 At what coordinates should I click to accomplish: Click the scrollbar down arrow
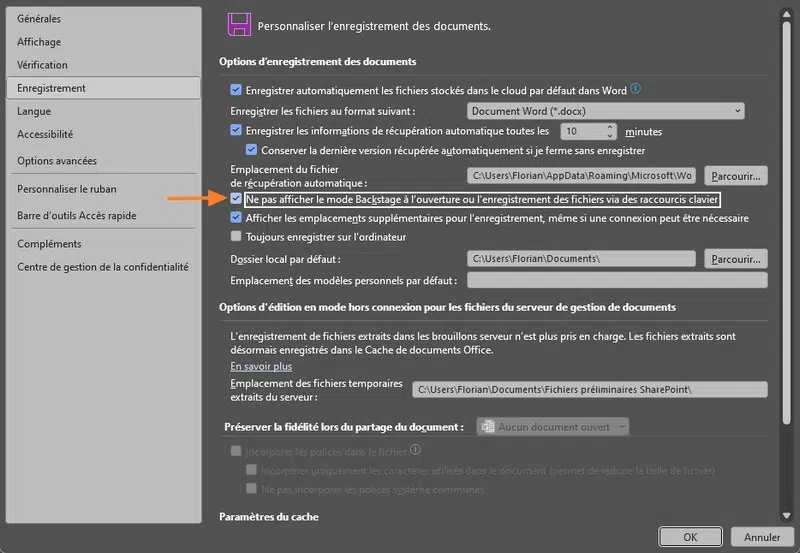(786, 515)
